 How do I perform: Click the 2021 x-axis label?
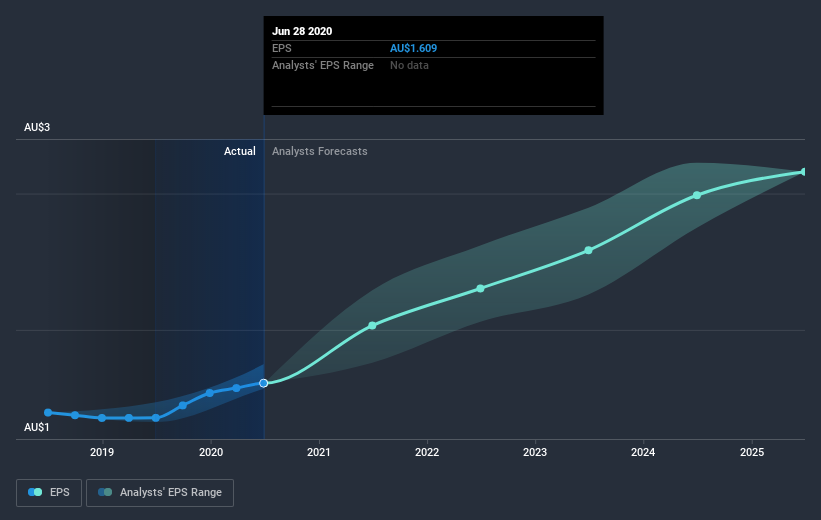[319, 452]
